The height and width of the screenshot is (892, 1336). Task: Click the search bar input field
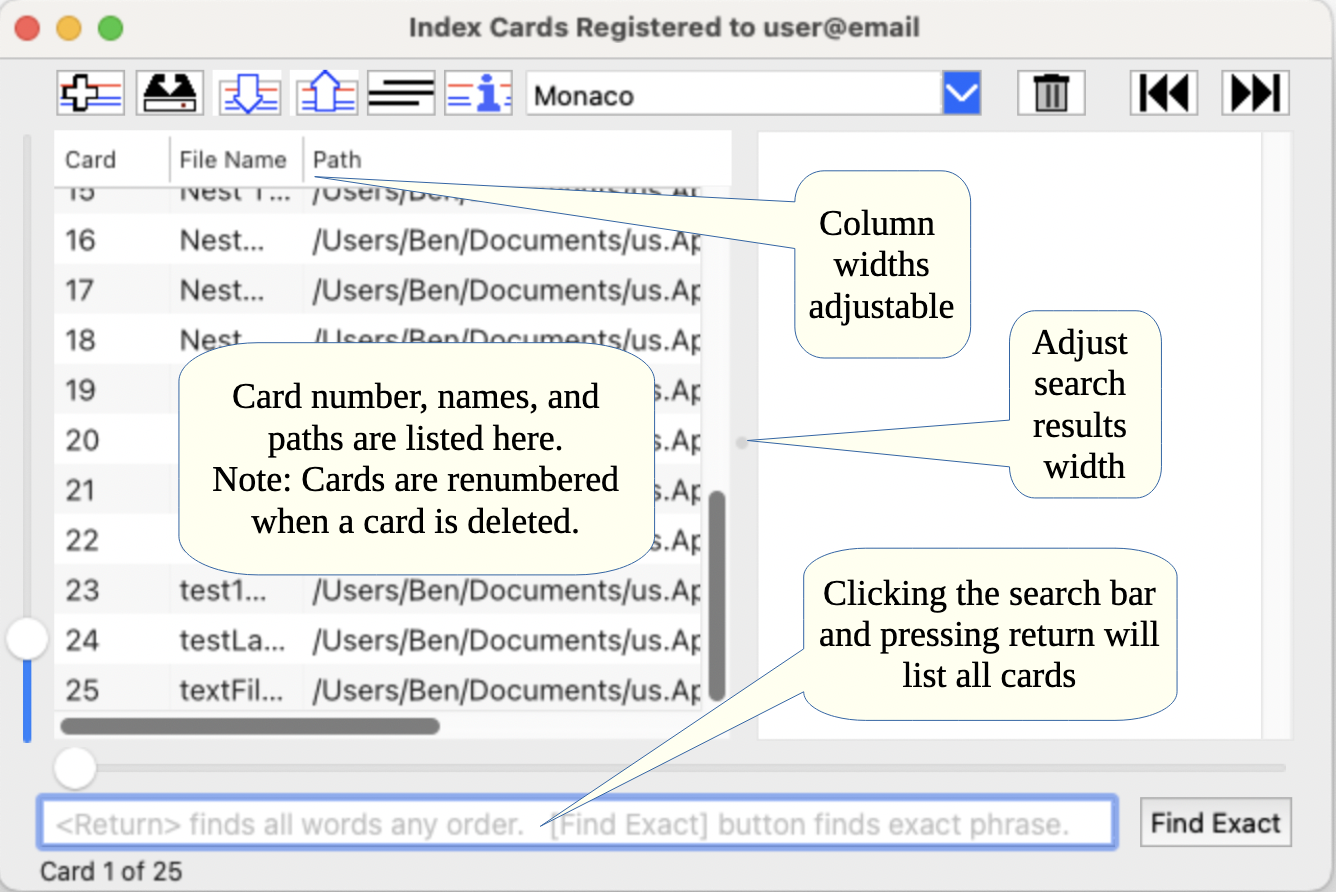[577, 825]
